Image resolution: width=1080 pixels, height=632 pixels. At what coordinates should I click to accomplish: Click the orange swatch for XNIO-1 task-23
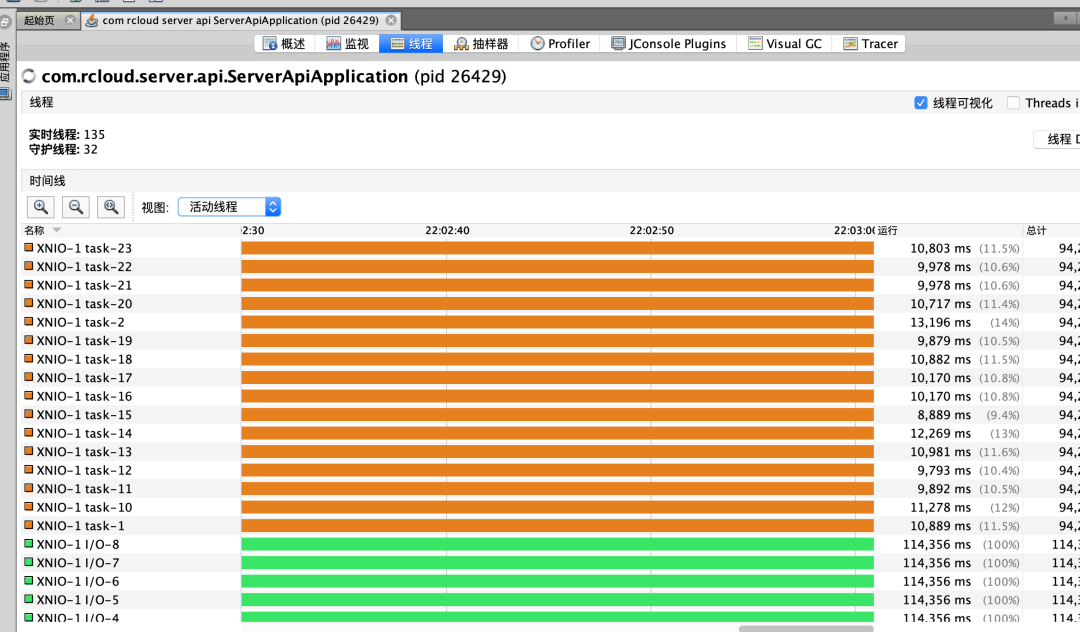[29, 248]
